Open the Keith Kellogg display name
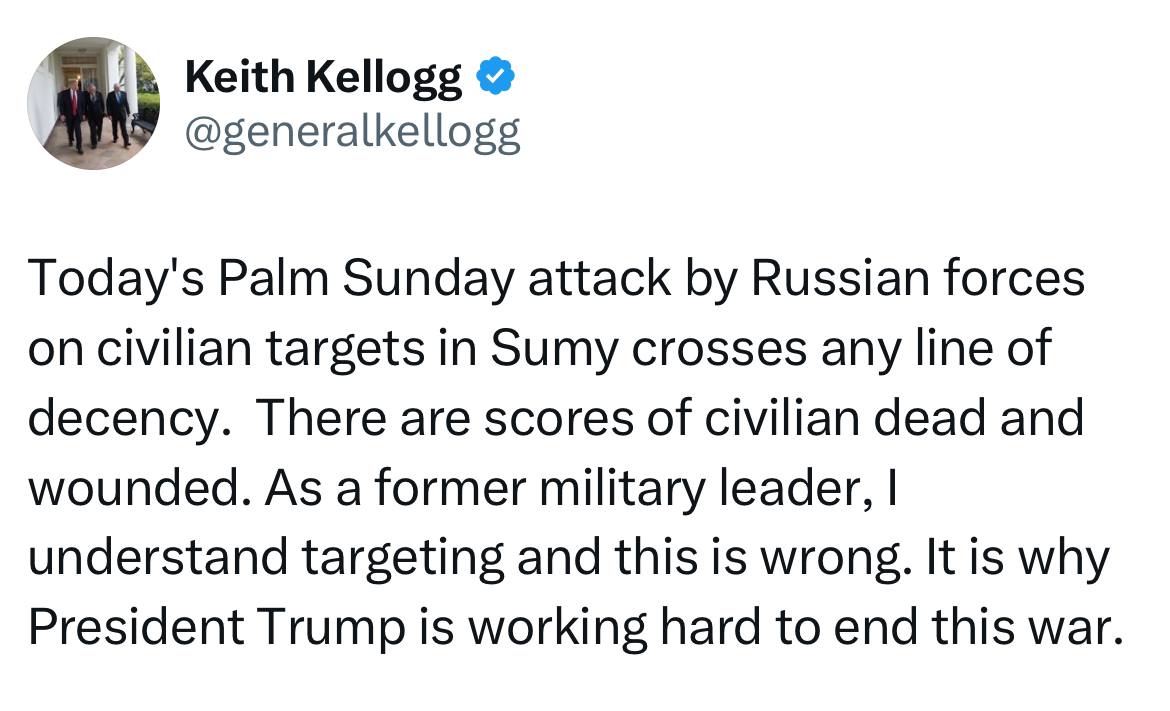Viewport: 1170px width, 711px height. (324, 79)
